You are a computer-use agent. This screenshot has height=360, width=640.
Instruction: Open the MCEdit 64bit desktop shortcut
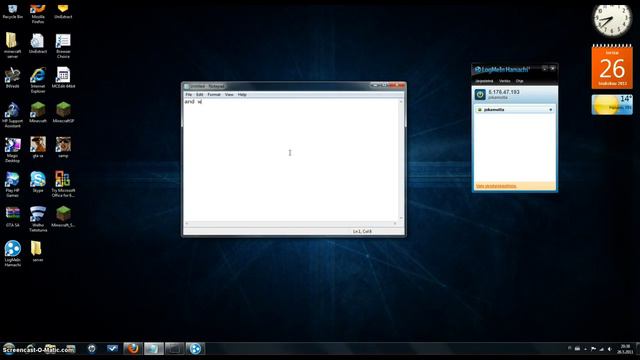pos(63,78)
